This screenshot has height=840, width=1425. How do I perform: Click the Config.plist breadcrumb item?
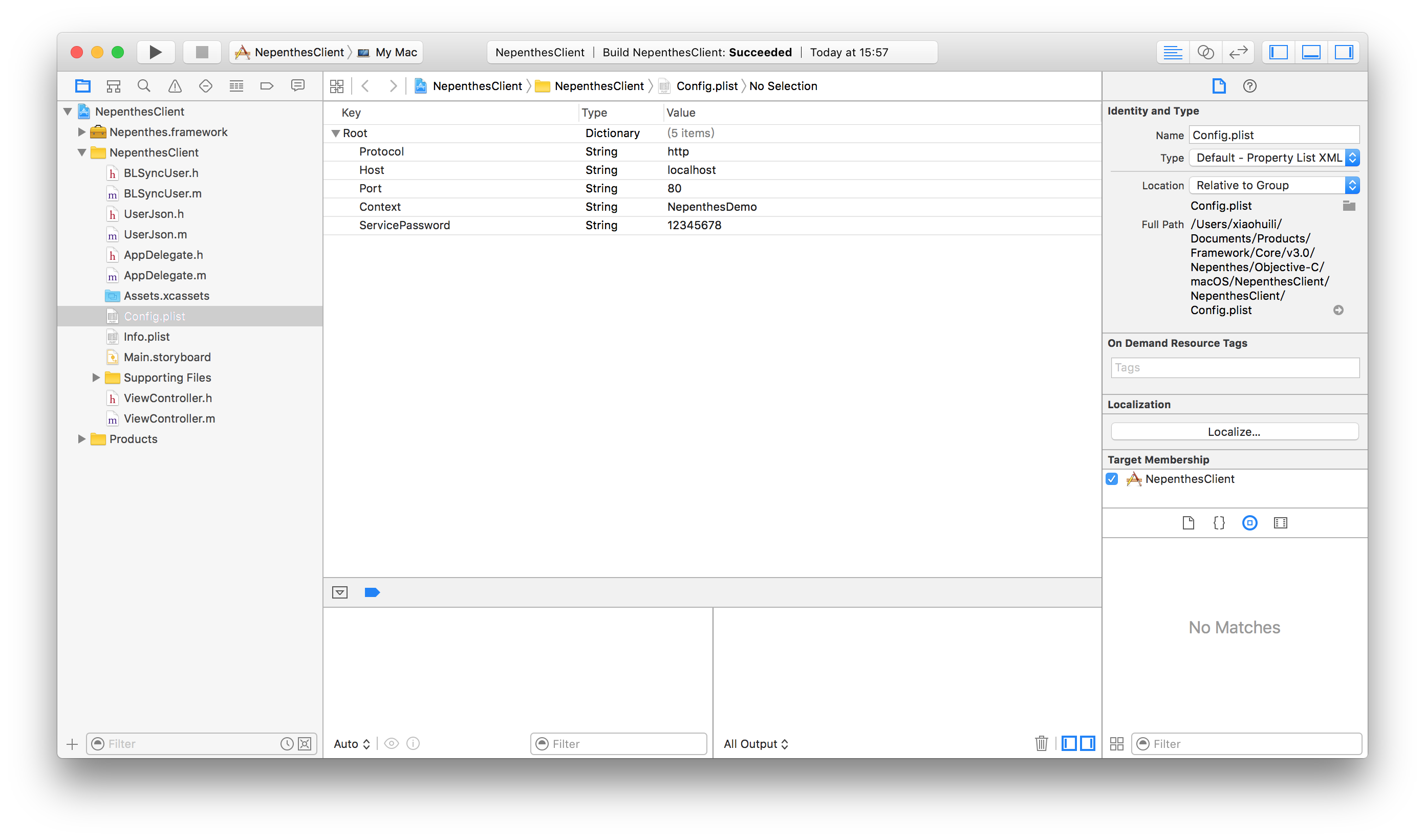pyautogui.click(x=699, y=86)
